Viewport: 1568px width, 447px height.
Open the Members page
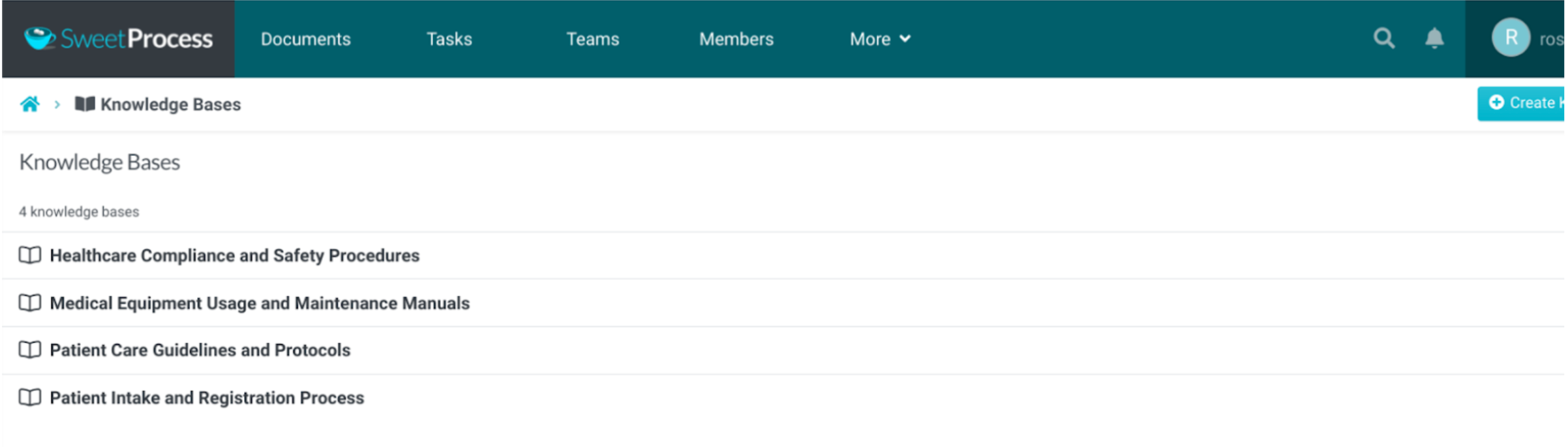(736, 39)
